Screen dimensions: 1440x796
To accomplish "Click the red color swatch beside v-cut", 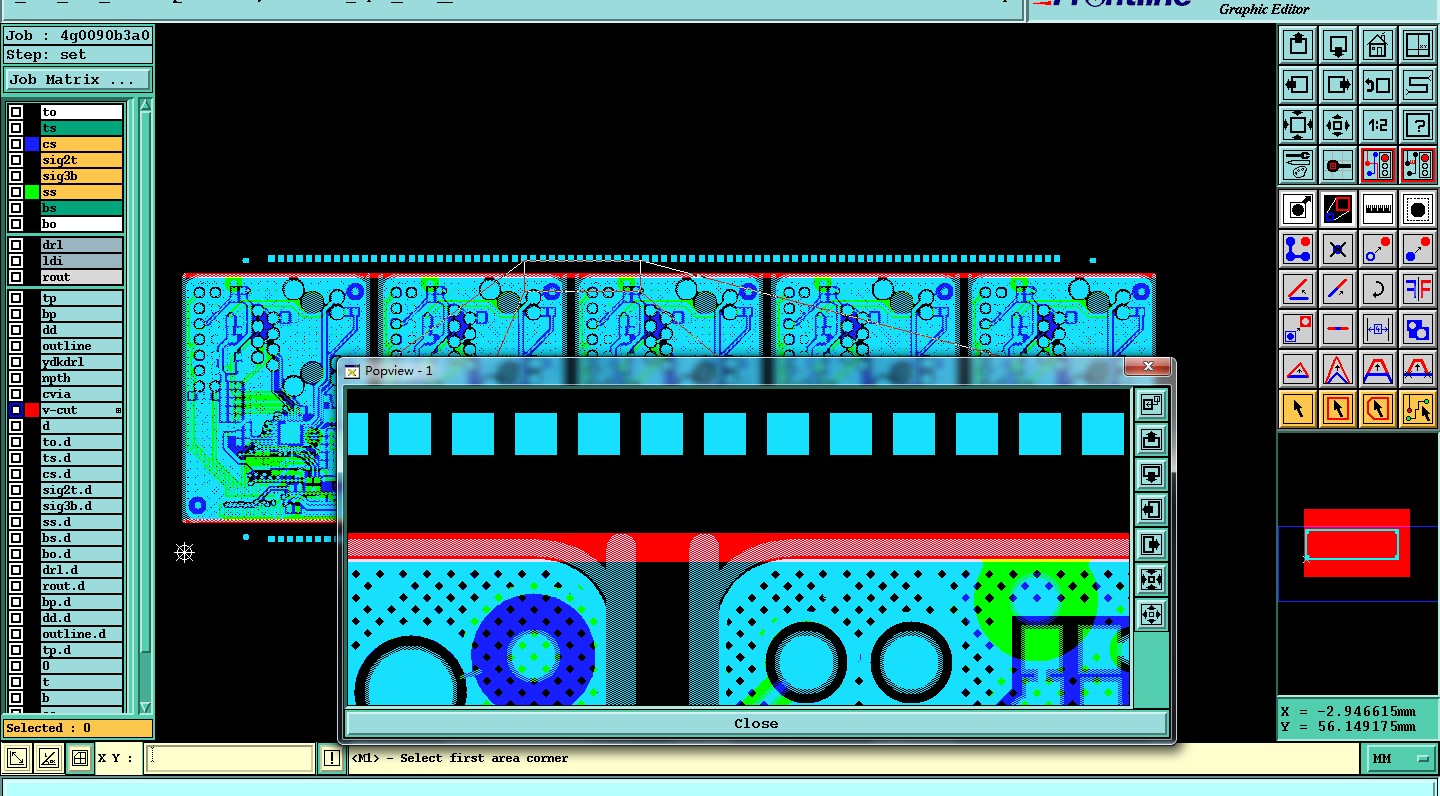I will coord(32,410).
